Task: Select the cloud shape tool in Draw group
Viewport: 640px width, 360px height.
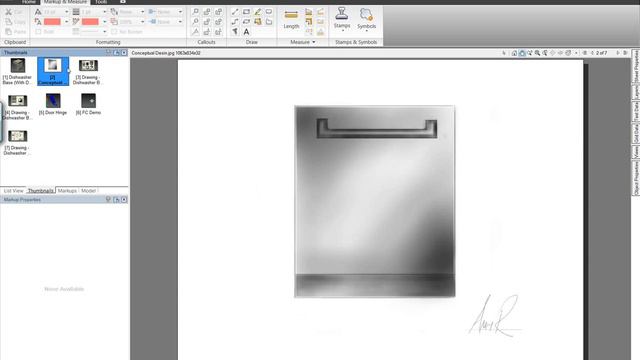Action: coord(269,12)
